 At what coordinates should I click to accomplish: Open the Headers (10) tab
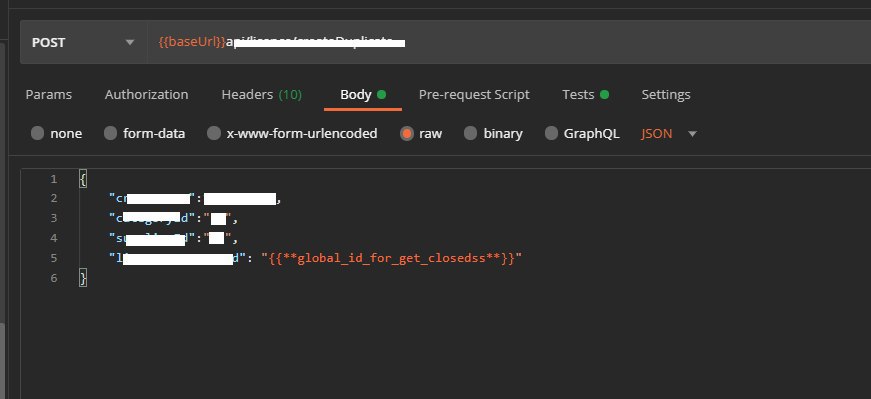(x=262, y=94)
